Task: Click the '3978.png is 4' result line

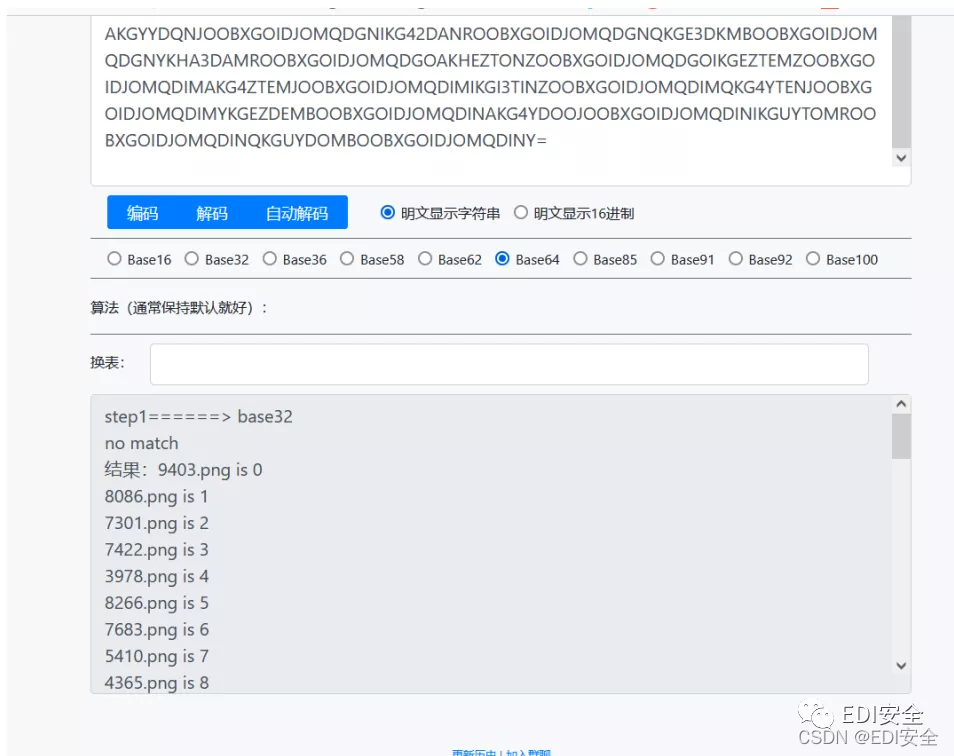Action: pyautogui.click(x=156, y=577)
